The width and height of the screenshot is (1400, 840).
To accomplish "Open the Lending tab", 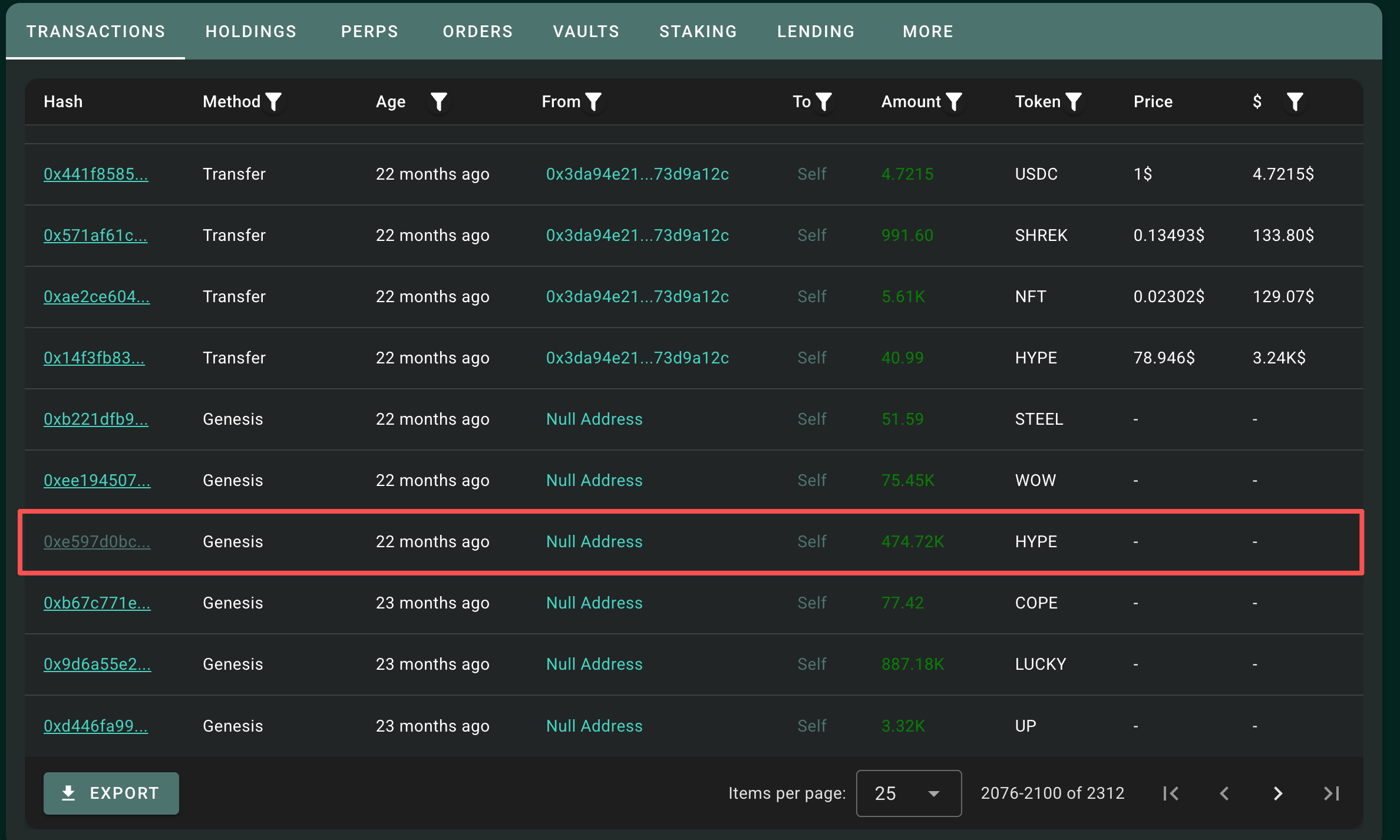I will (x=816, y=31).
